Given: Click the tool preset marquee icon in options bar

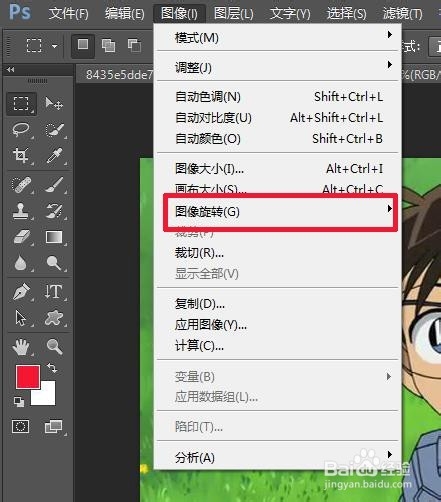Looking at the screenshot, I should pos(34,45).
